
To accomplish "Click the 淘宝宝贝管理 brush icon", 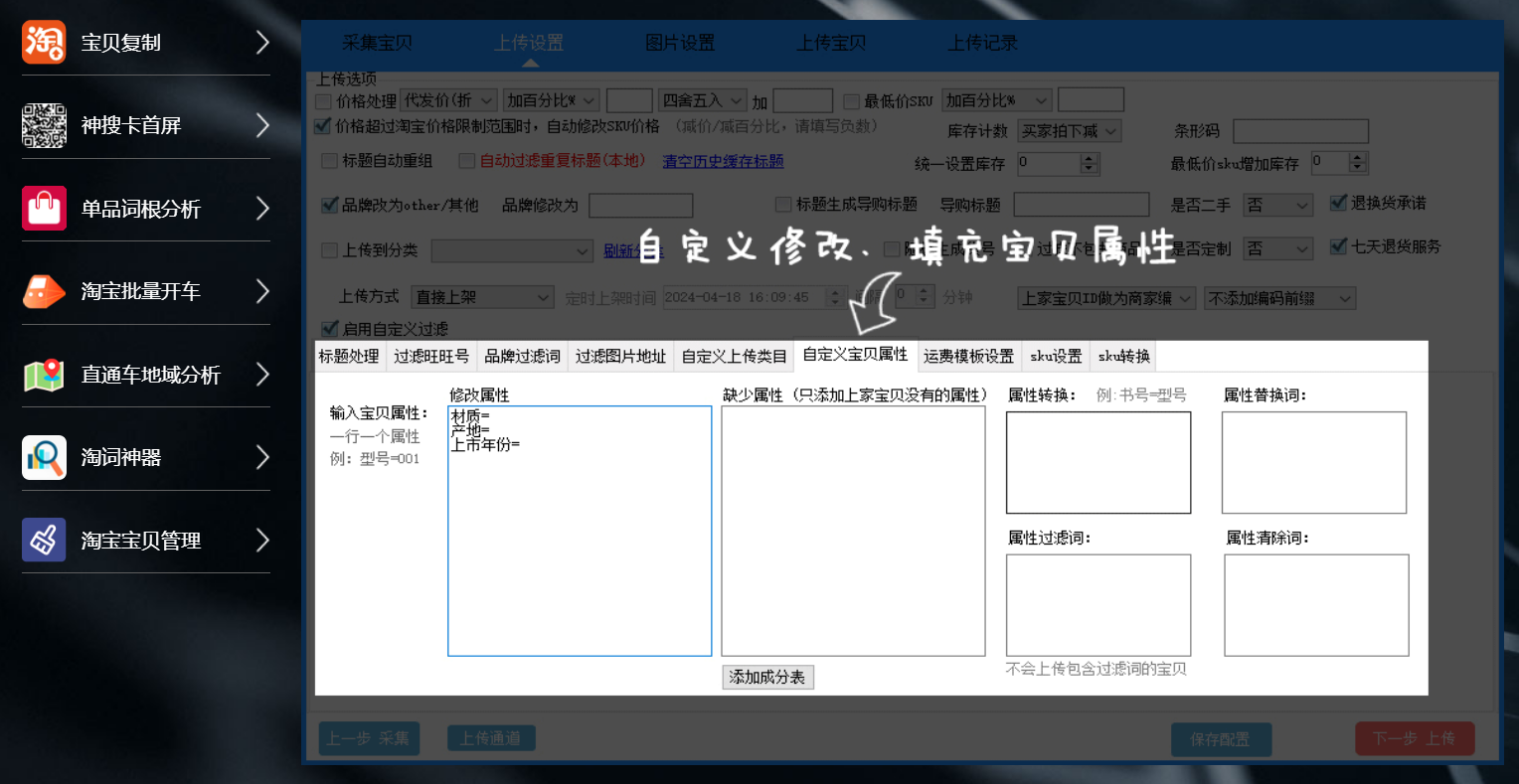I will (44, 541).
